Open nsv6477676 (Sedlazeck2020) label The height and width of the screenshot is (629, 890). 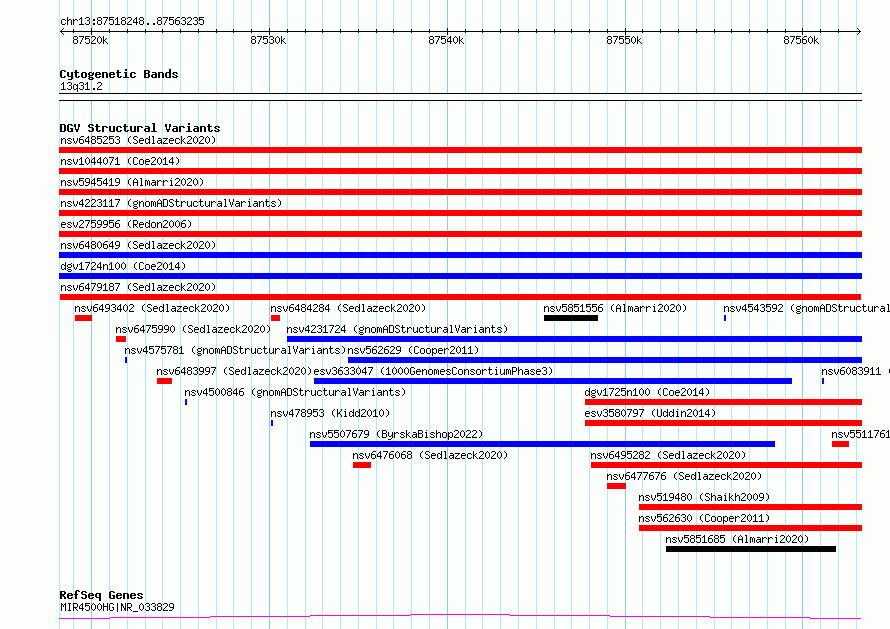(x=684, y=476)
